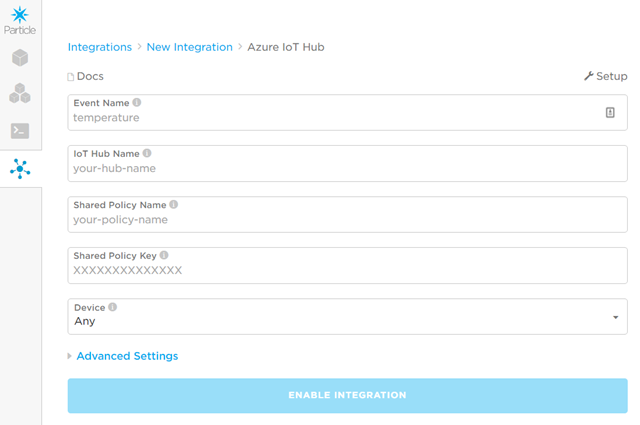Go to Integrations breadcrumb link
This screenshot has width=640, height=425.
pyautogui.click(x=99, y=47)
